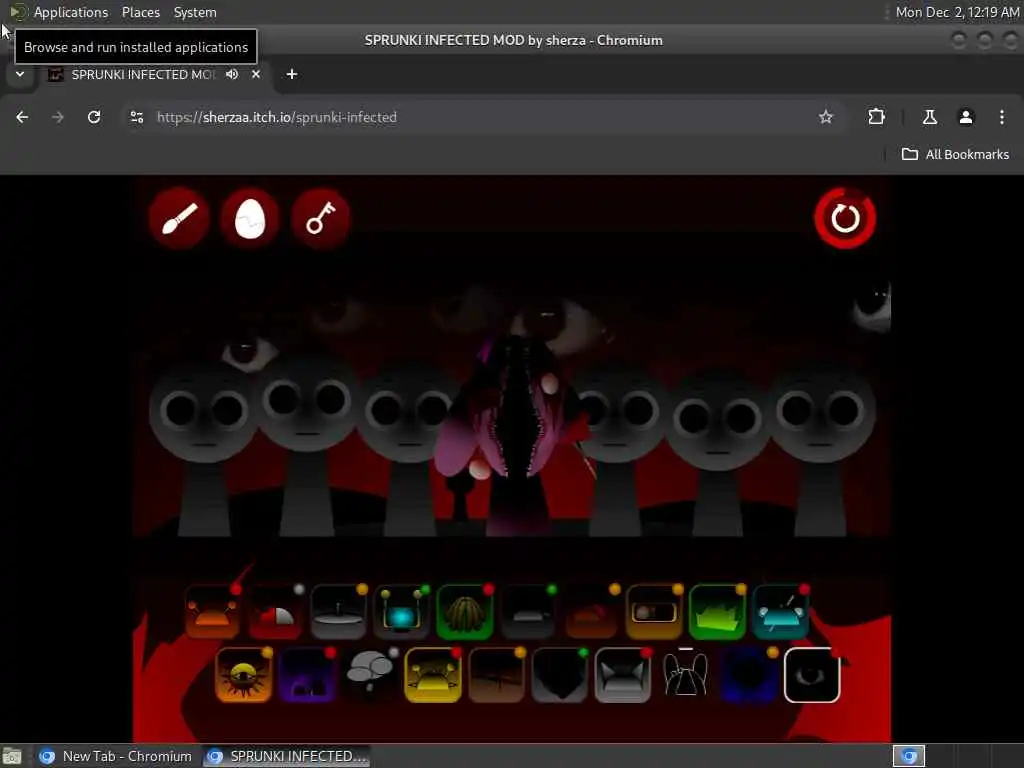This screenshot has height=768, width=1024.
Task: Select the bright green crown sound icon
Action: click(x=717, y=612)
